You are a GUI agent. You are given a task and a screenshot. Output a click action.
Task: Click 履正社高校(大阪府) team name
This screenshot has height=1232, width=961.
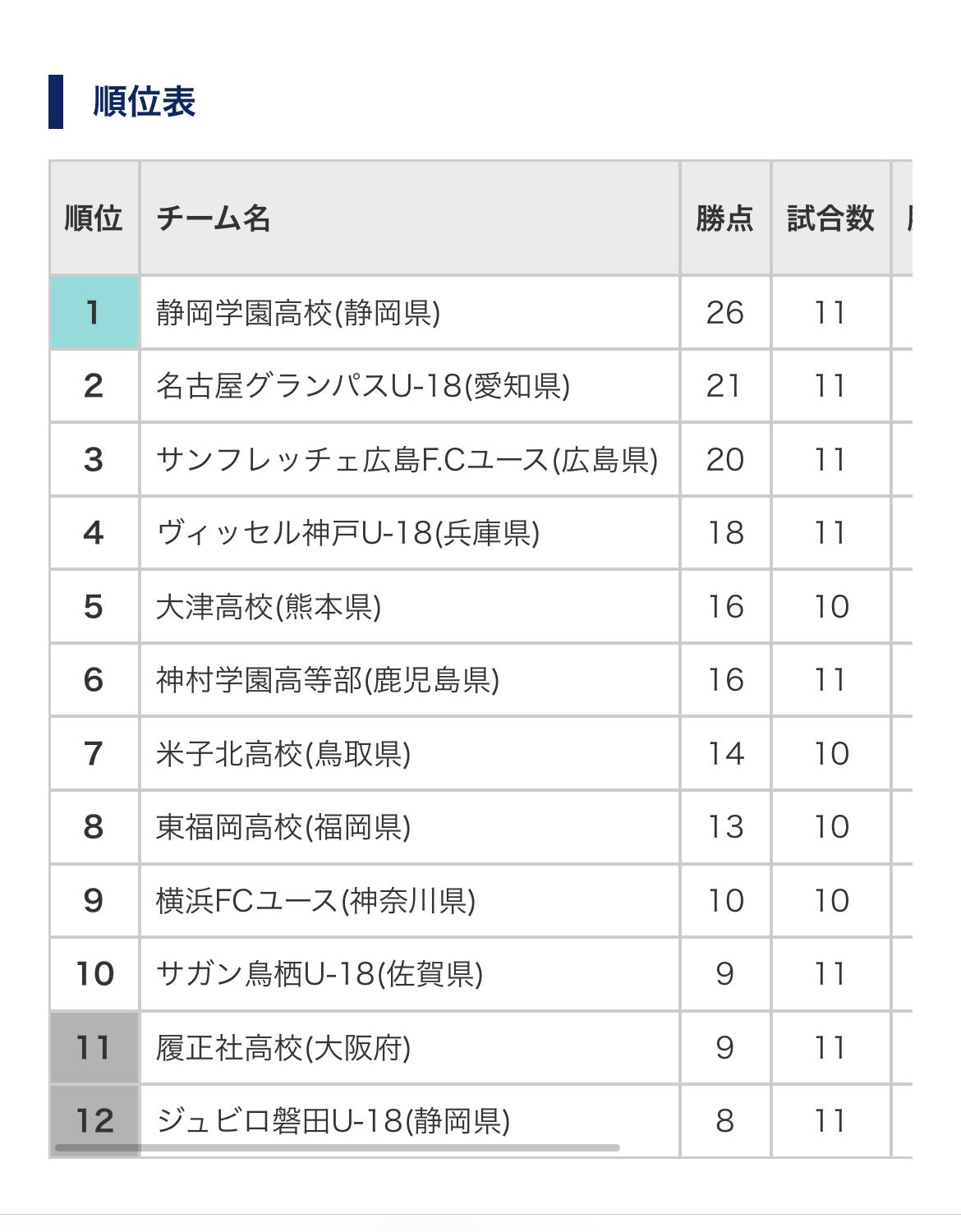[283, 1048]
